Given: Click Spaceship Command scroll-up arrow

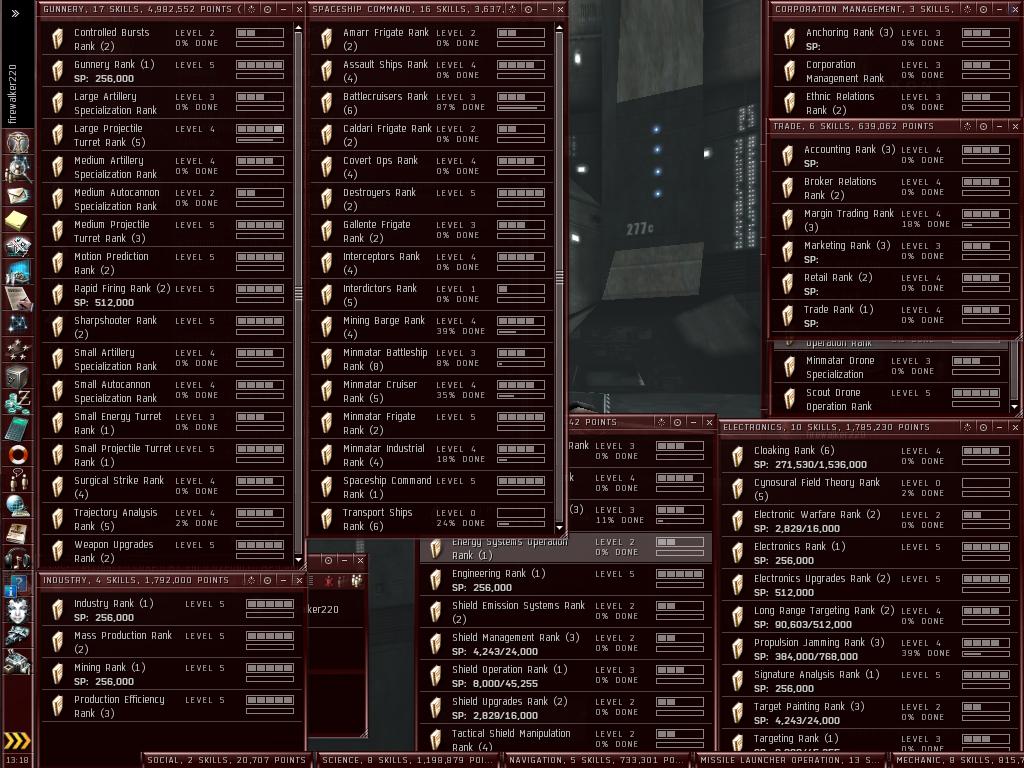Looking at the screenshot, I should (x=559, y=28).
